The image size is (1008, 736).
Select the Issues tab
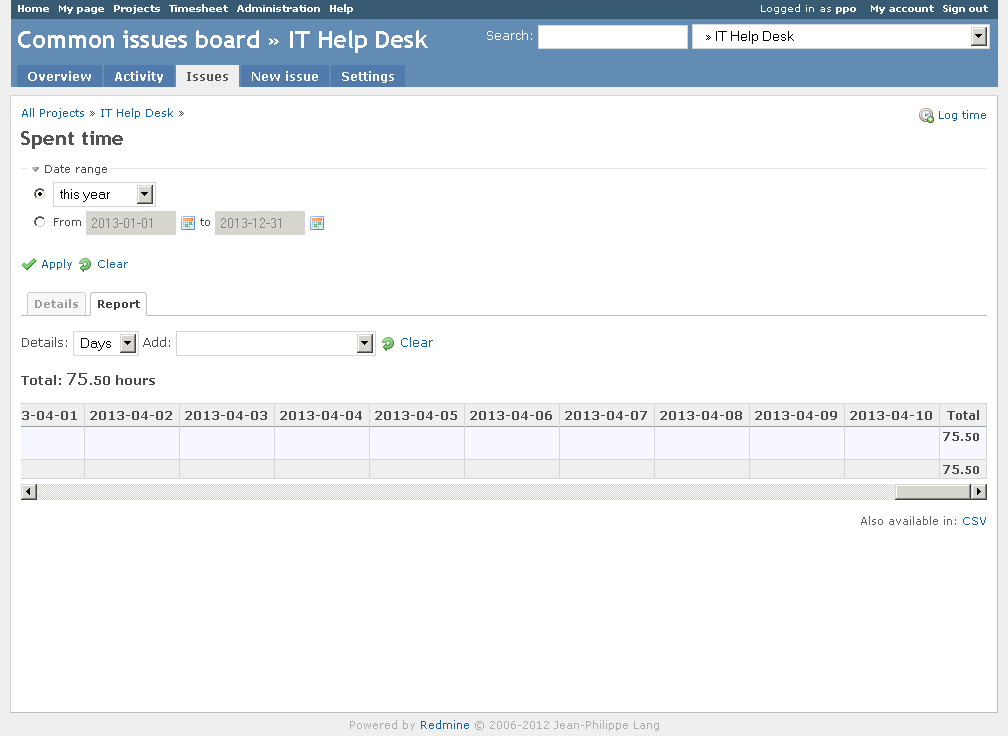[x=207, y=76]
